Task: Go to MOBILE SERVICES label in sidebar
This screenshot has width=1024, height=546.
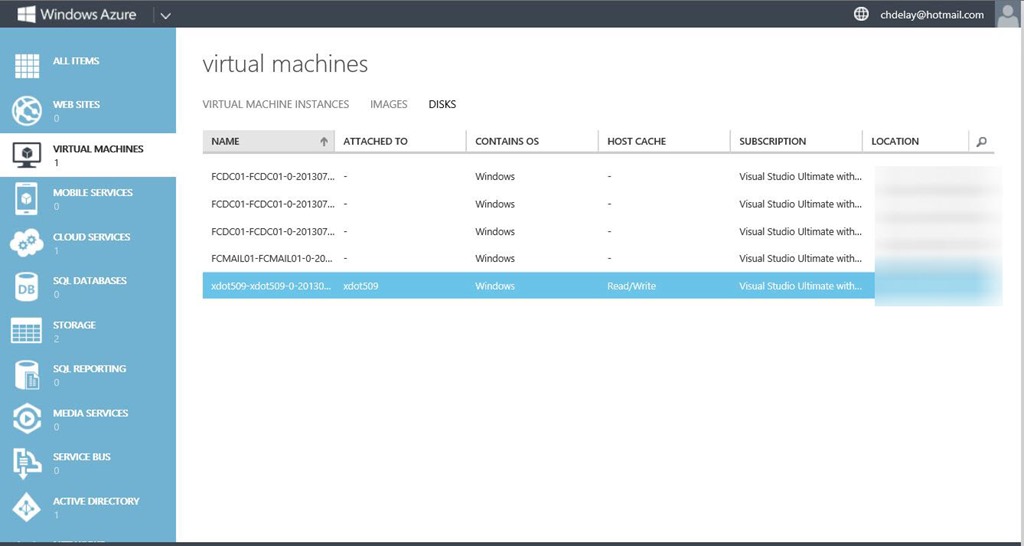Action: pyautogui.click(x=93, y=193)
